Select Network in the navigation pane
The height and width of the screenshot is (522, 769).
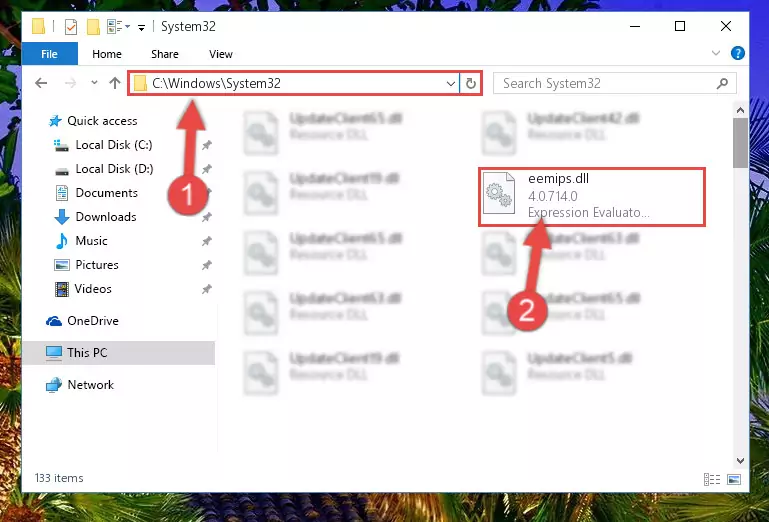[x=91, y=385]
